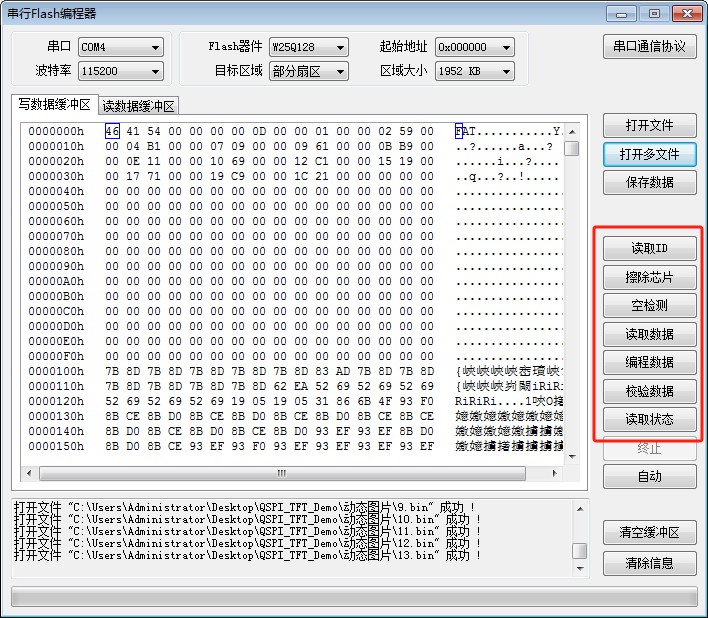Open the 目标区域 部分扇区 dropdown
The height and width of the screenshot is (618, 708).
308,71
